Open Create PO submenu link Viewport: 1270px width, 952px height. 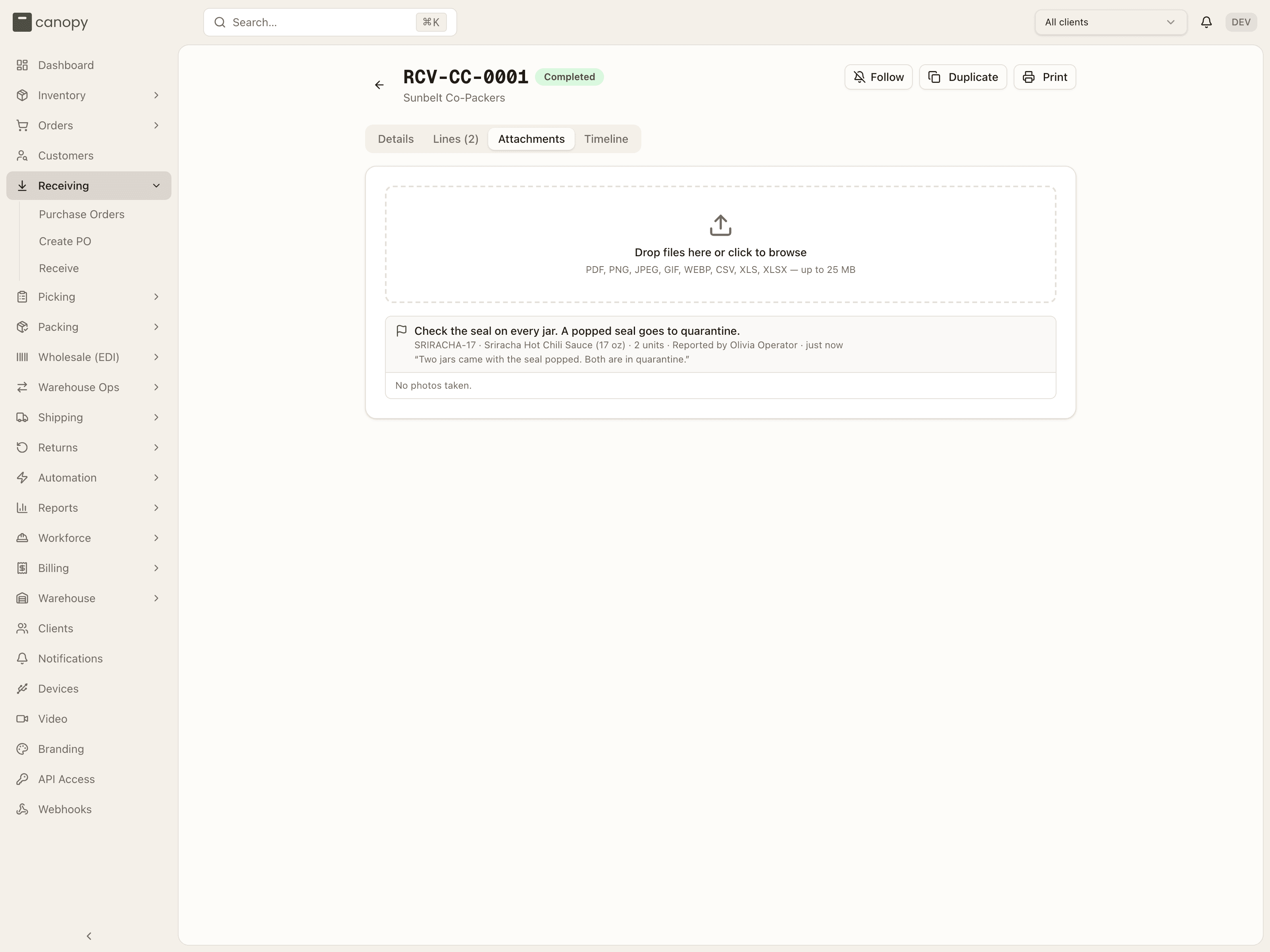coord(65,241)
